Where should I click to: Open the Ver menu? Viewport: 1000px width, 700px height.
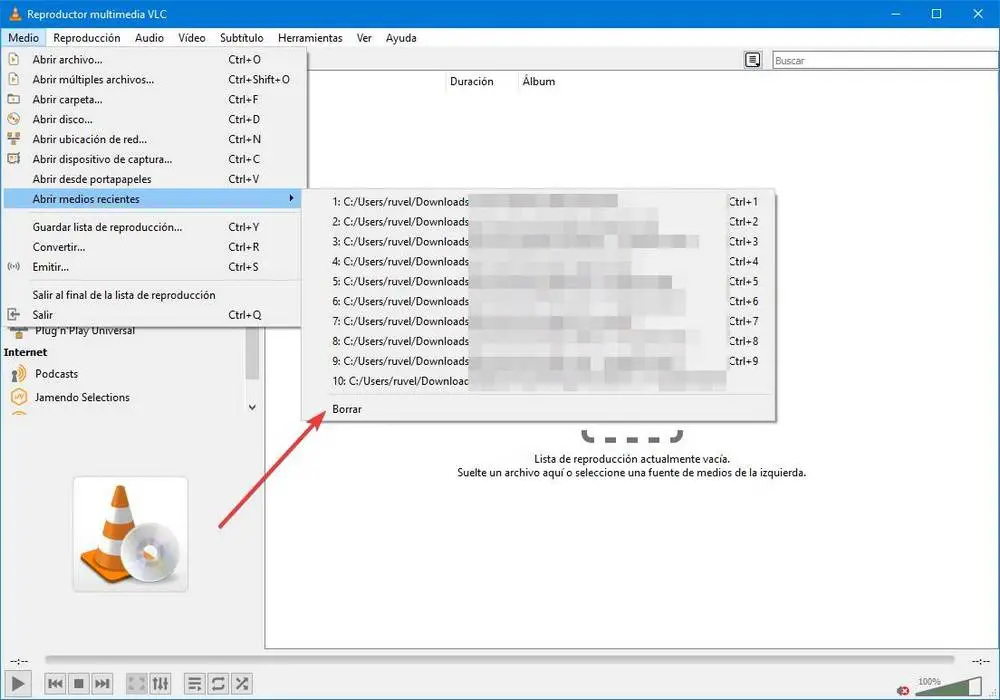click(x=364, y=38)
